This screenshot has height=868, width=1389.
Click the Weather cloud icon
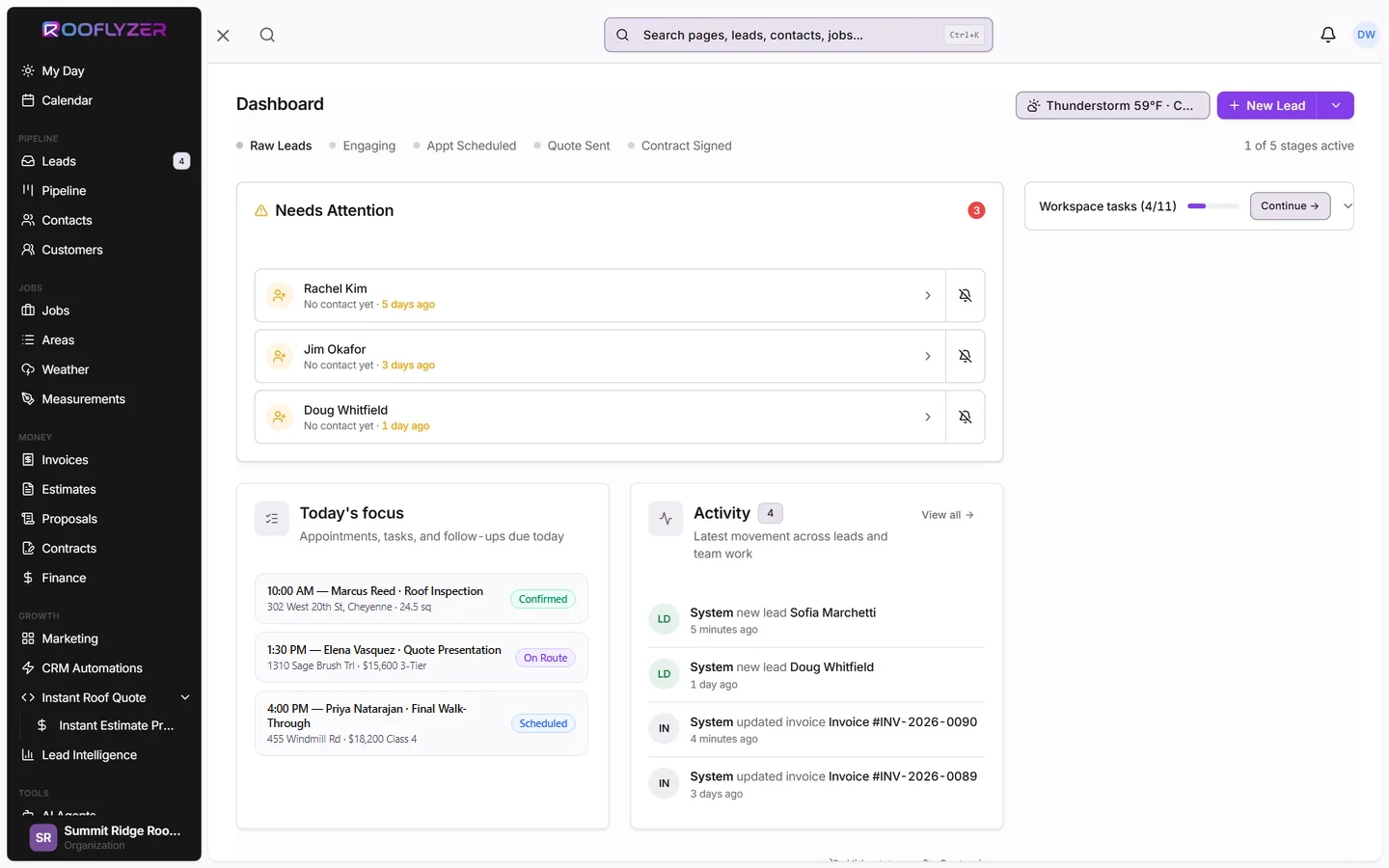(x=28, y=369)
